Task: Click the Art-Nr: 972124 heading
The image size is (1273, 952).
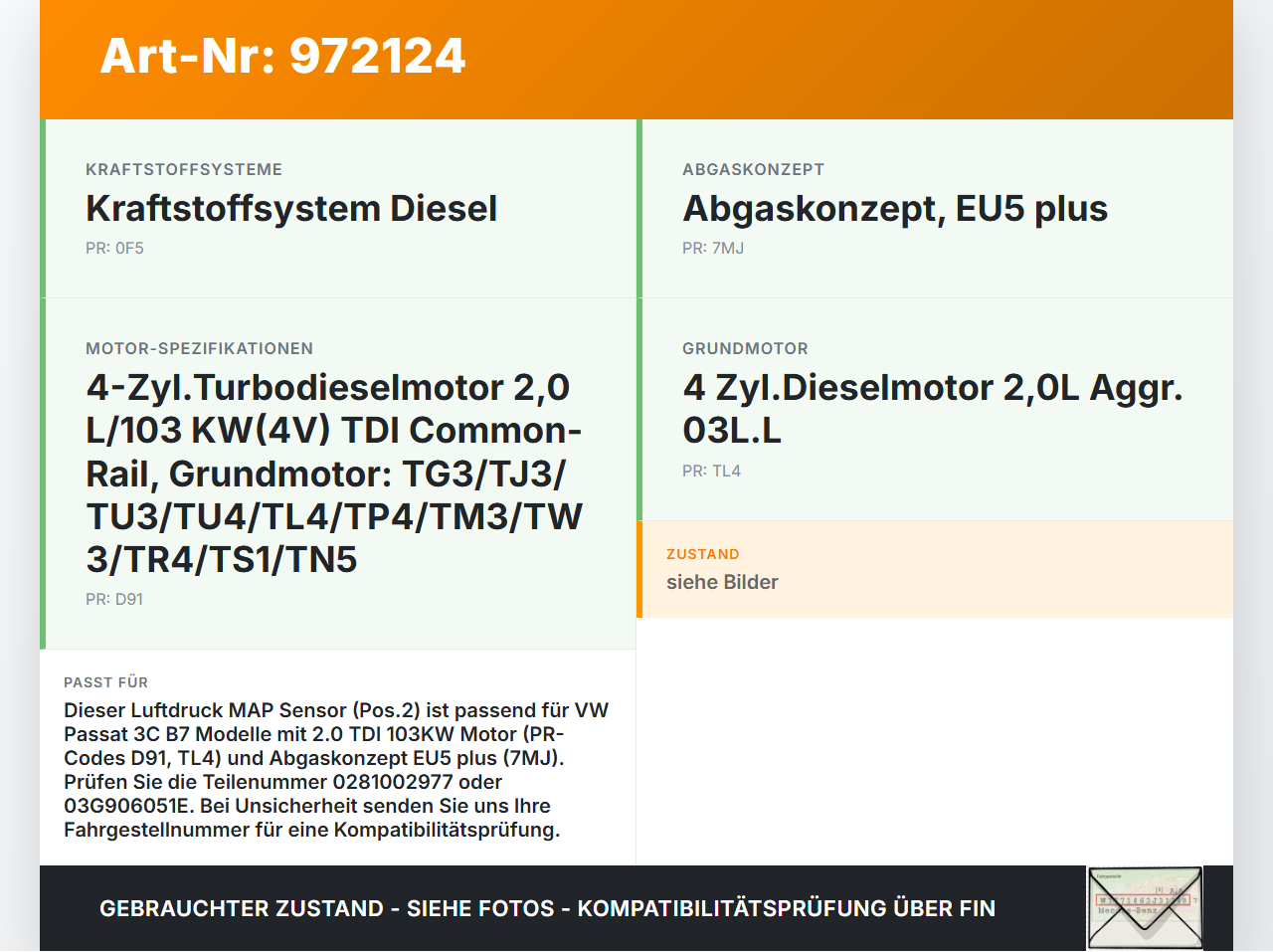Action: click(282, 57)
